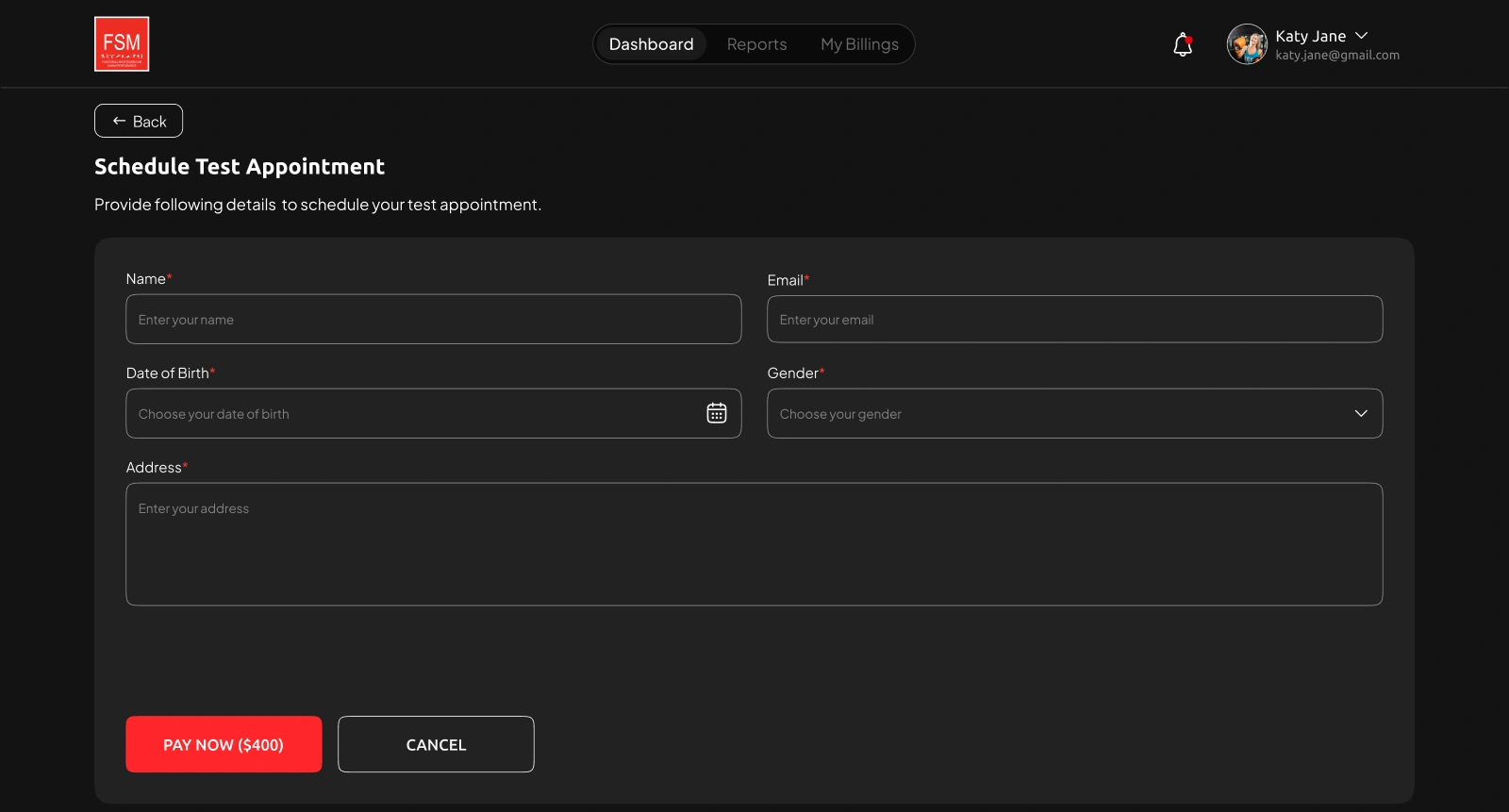Screen dimensions: 1509x812
Task: Click the Name field label
Action: click(149, 279)
